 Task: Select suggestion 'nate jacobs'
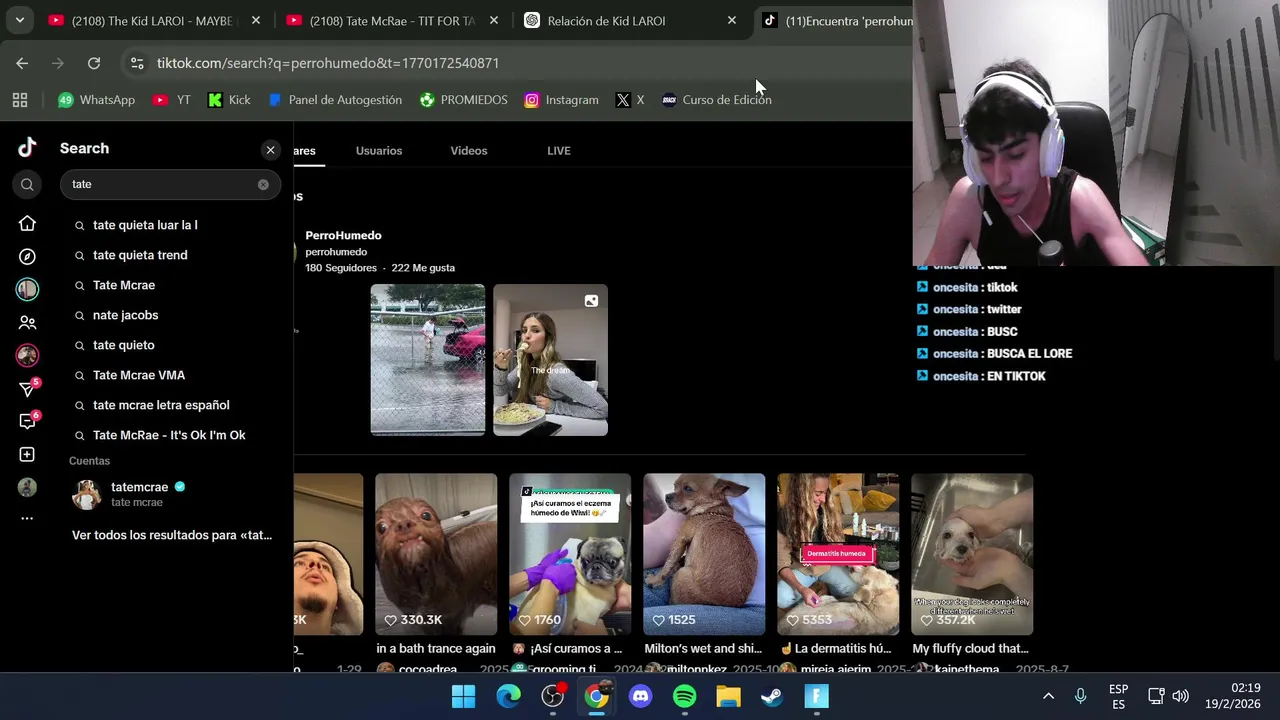click(125, 315)
